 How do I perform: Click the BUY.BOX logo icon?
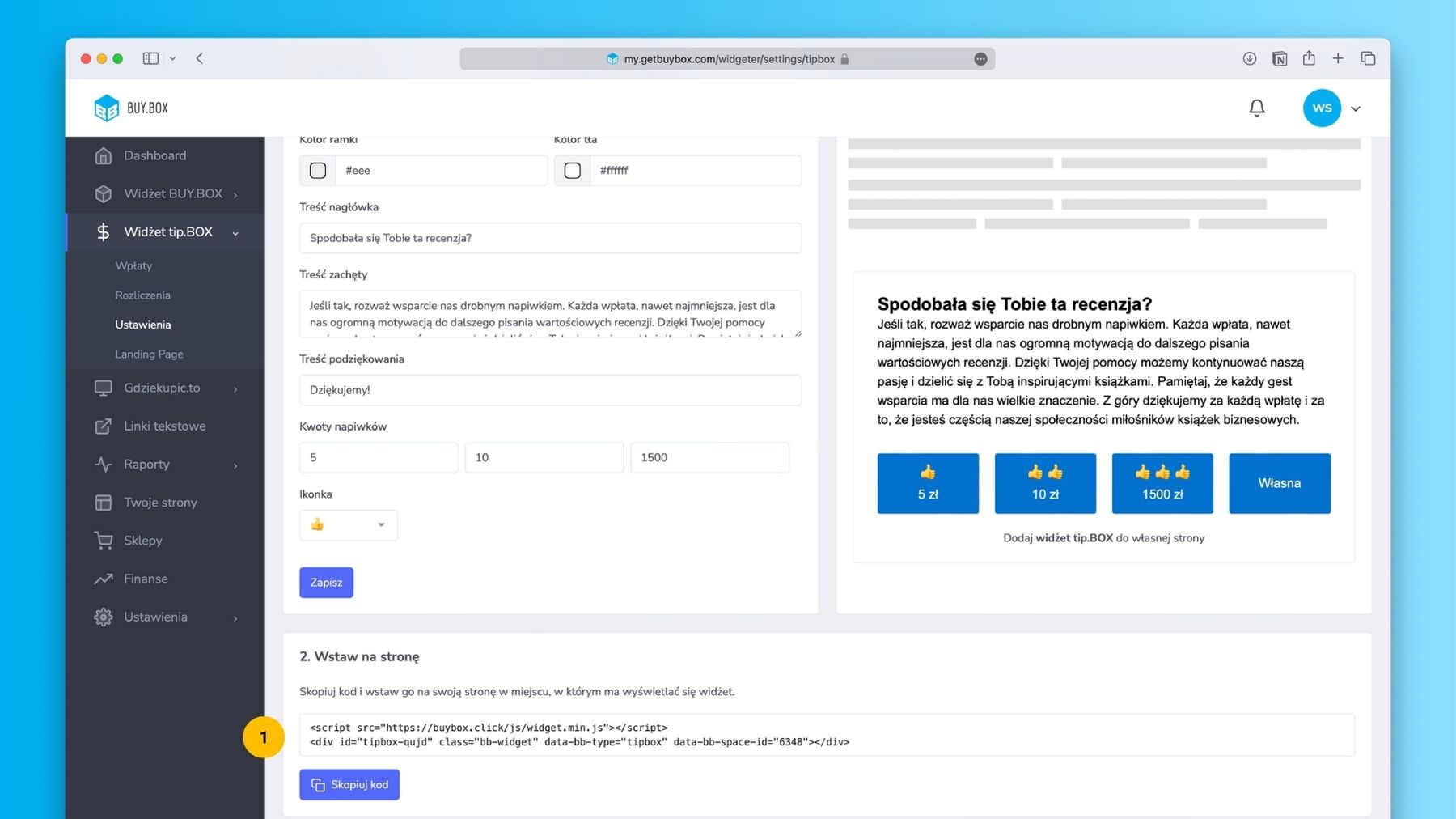pos(106,108)
